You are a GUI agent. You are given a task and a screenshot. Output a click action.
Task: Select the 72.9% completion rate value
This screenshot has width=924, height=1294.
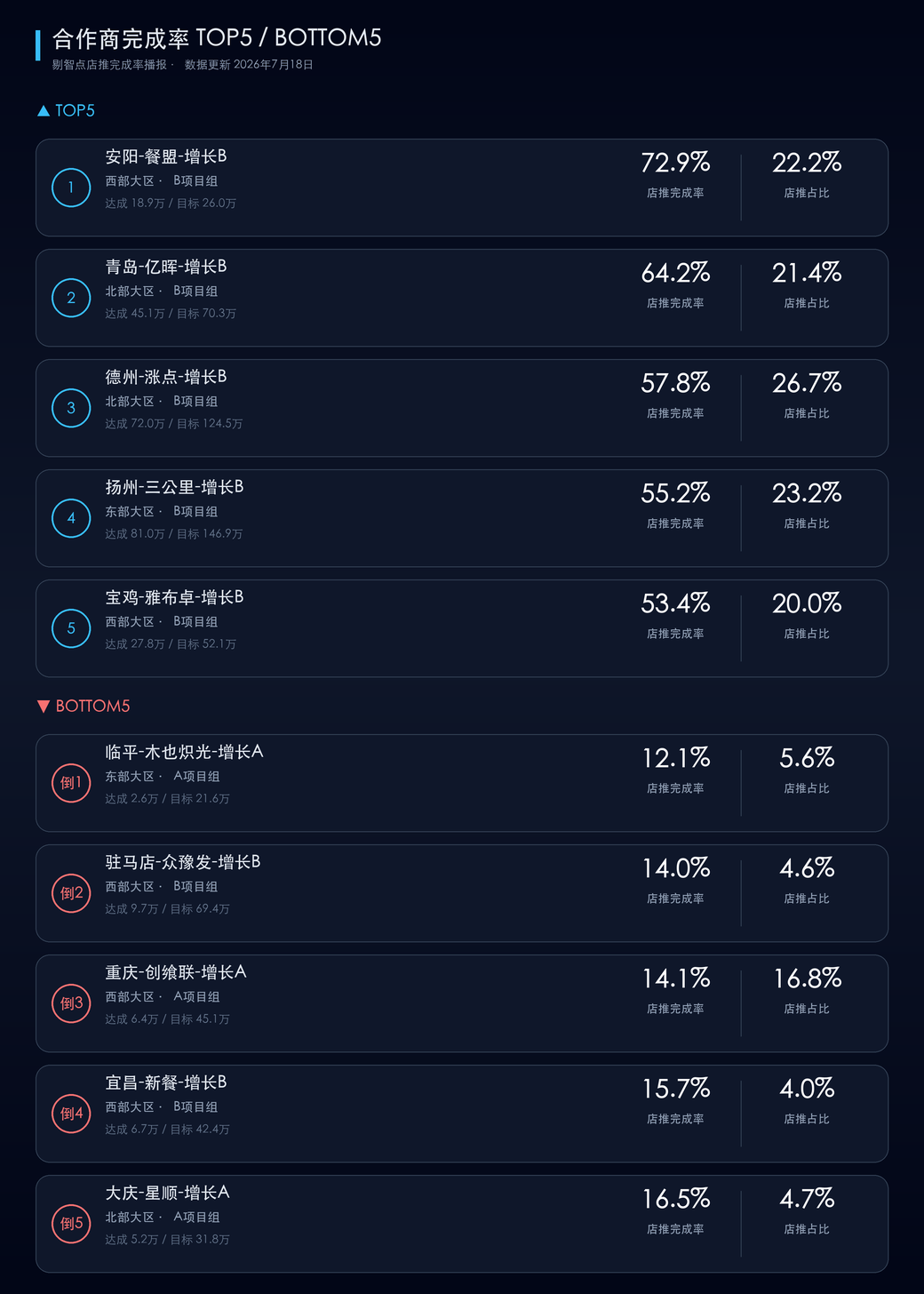point(675,163)
